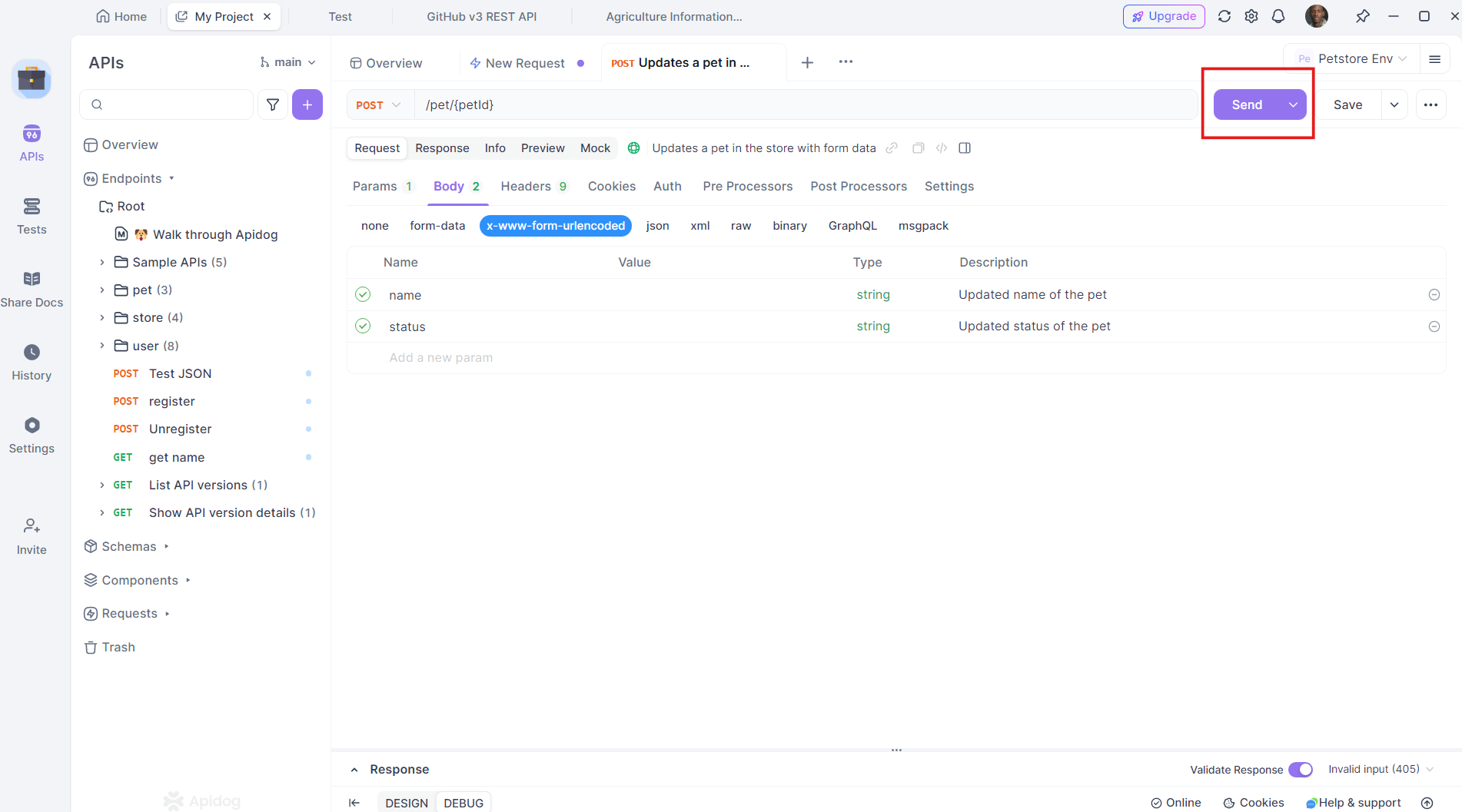Toggle the Validate Response switch
This screenshot has height=812, width=1462.
[x=1301, y=770]
